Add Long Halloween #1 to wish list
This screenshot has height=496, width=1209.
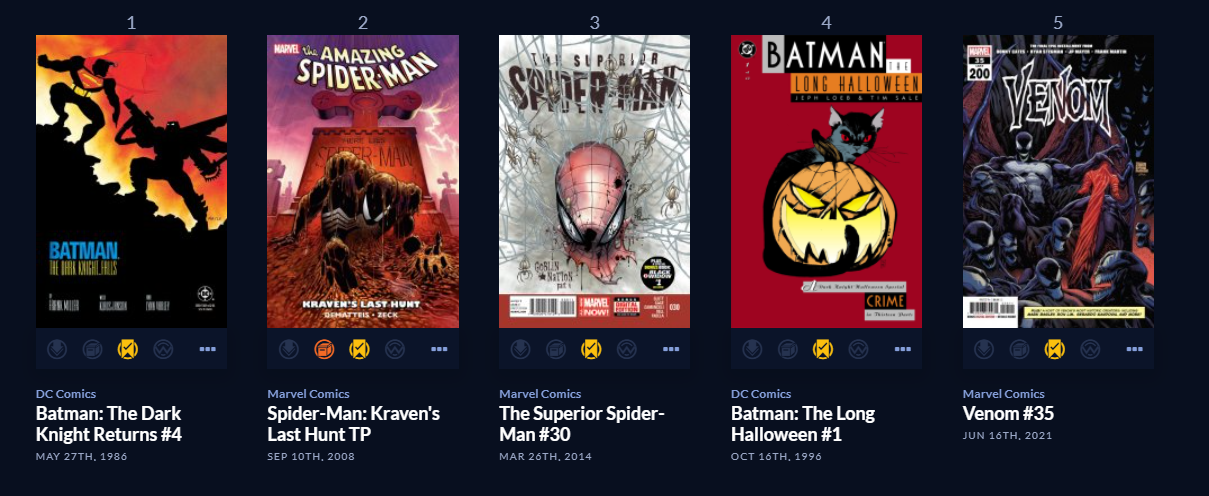click(x=857, y=349)
